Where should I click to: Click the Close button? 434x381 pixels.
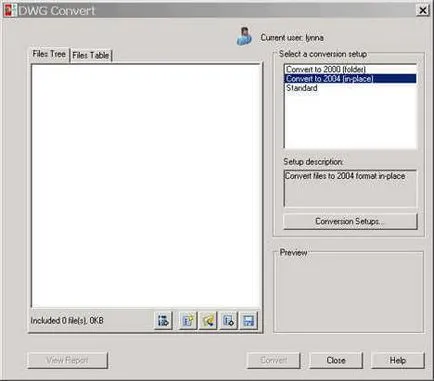pyautogui.click(x=336, y=360)
